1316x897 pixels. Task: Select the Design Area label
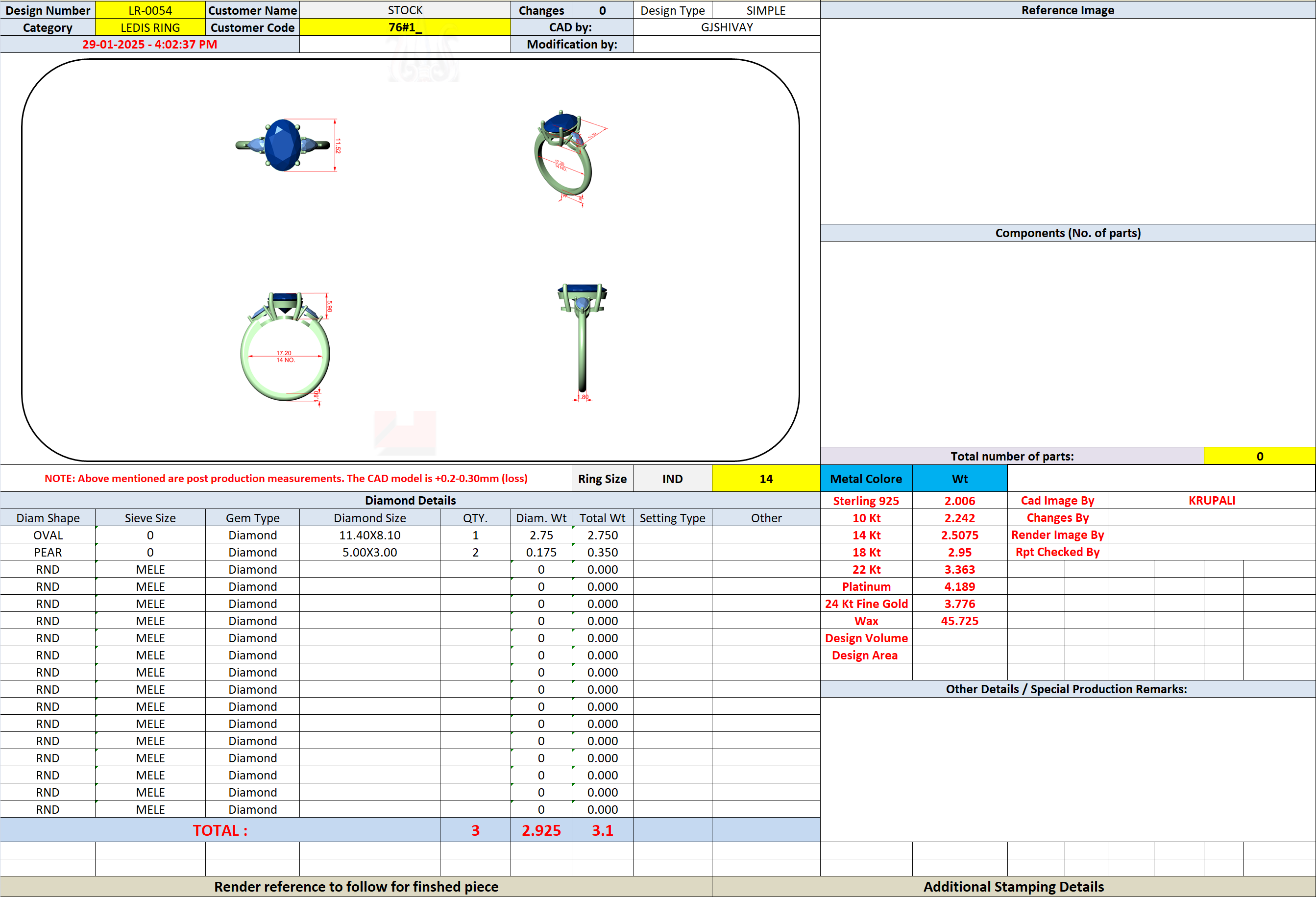point(866,655)
